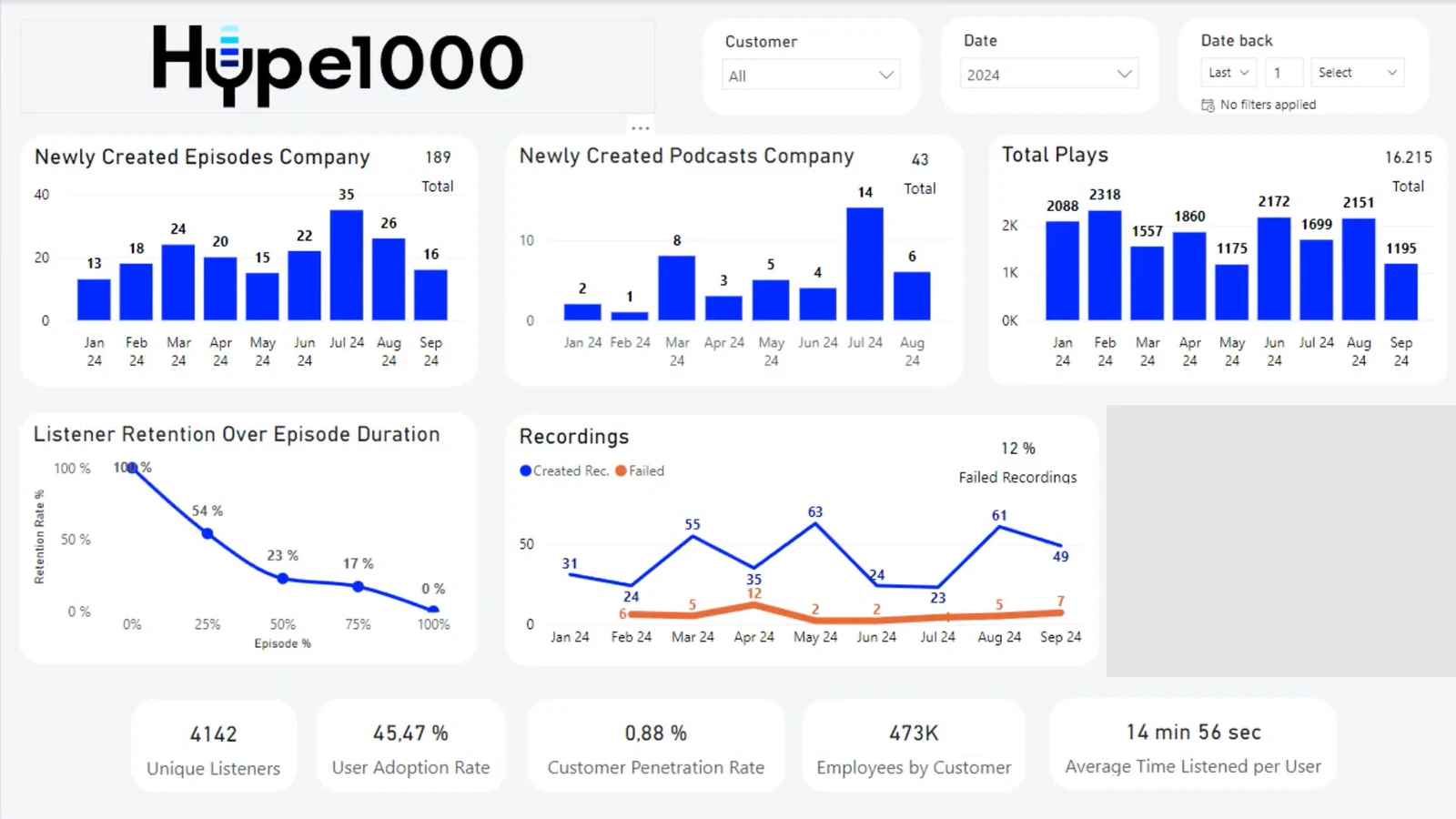The image size is (1456, 819).
Task: Click the Mar 24 podcasts bar valued 8
Action: coord(676,288)
